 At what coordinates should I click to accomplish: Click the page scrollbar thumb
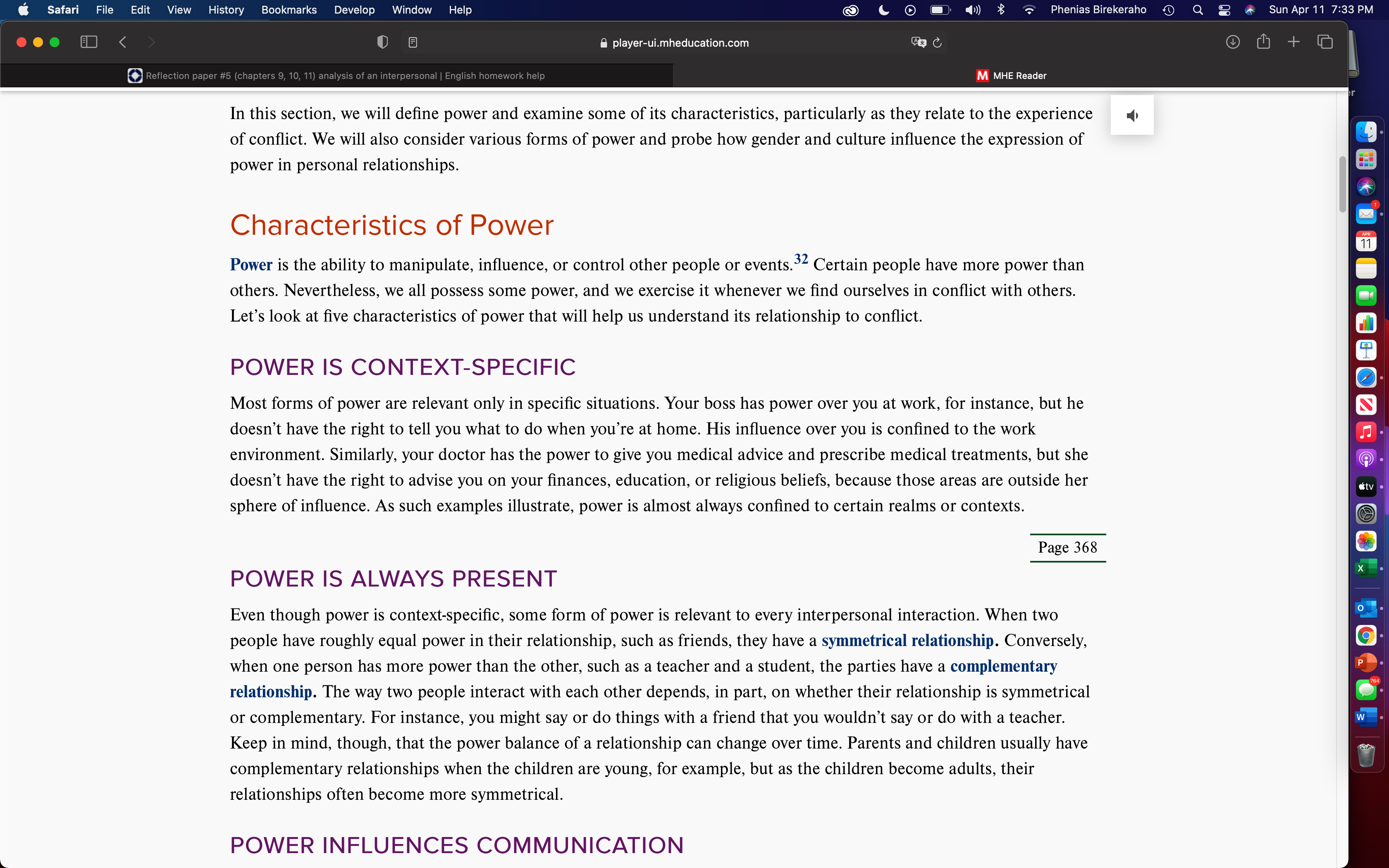click(x=1343, y=184)
